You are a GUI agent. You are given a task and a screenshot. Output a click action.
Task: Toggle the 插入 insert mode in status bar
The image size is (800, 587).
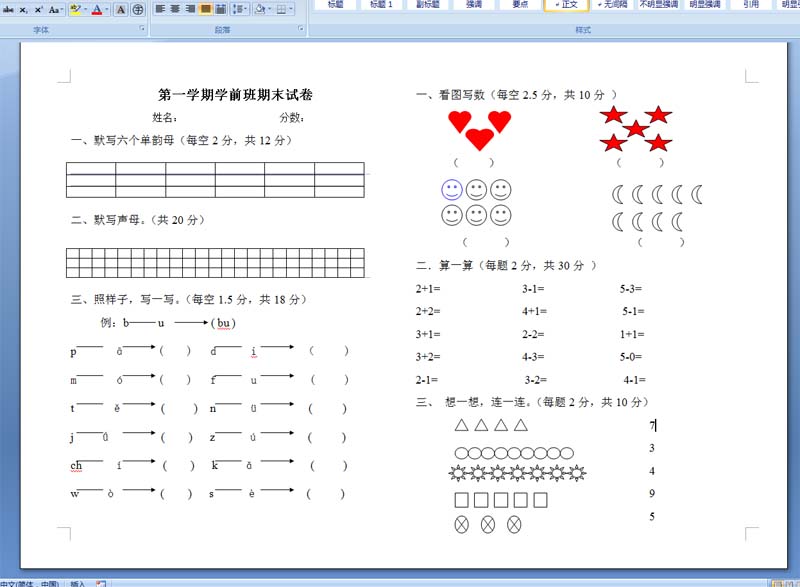click(x=77, y=583)
